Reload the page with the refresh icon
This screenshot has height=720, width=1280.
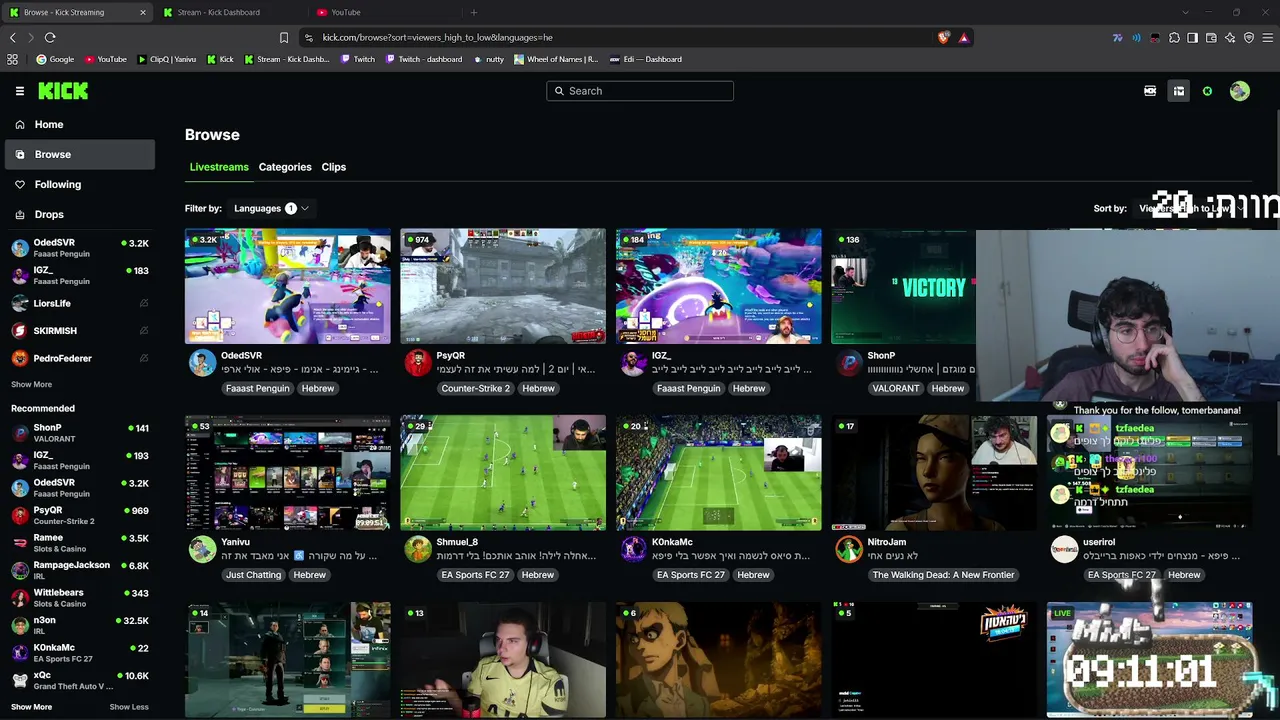click(x=50, y=37)
